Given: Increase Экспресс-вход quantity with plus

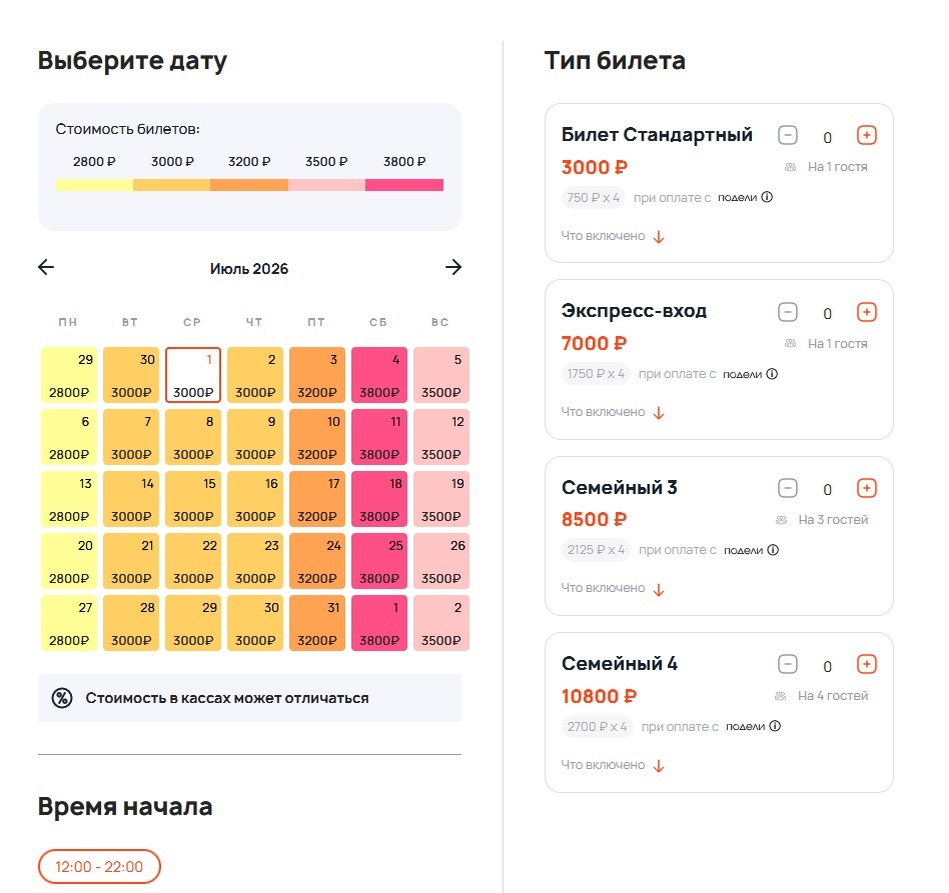Looking at the screenshot, I should click(x=867, y=312).
